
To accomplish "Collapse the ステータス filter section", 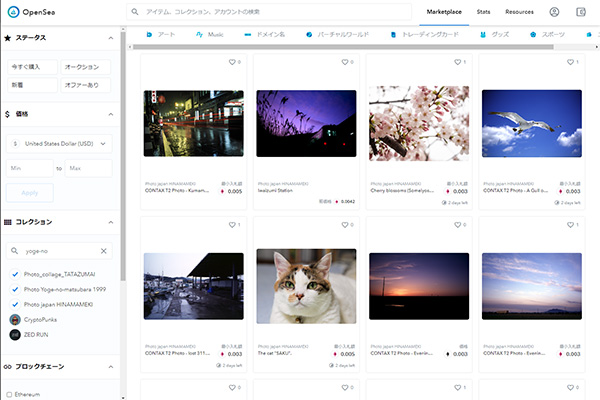I will [110, 37].
